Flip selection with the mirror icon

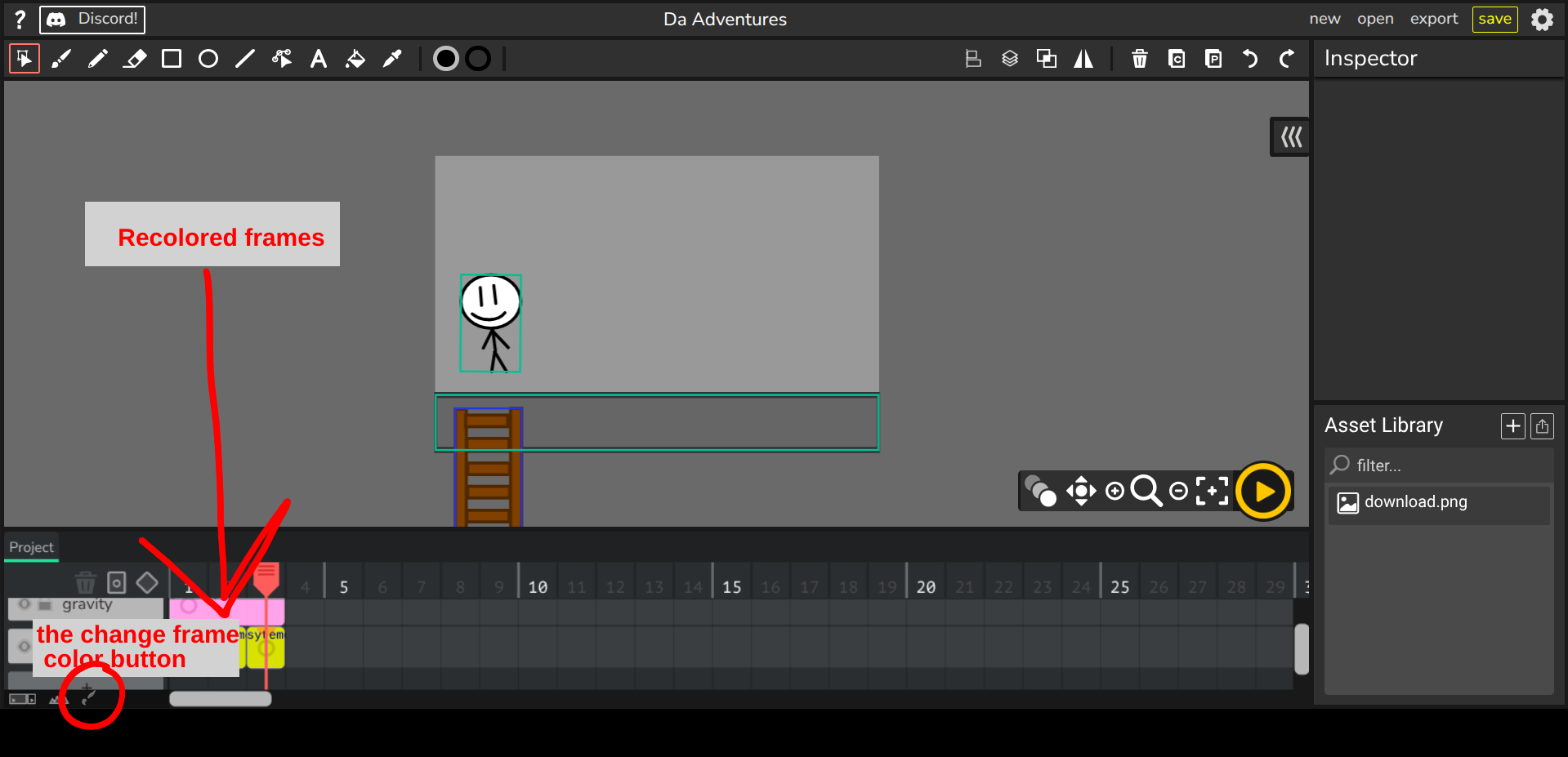point(1083,59)
